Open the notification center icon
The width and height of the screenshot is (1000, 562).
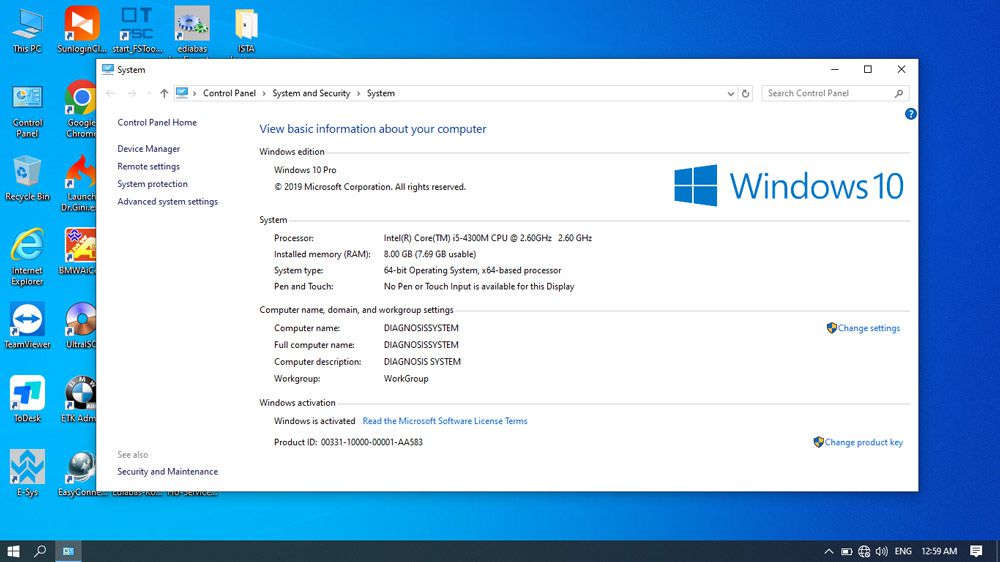pos(976,551)
